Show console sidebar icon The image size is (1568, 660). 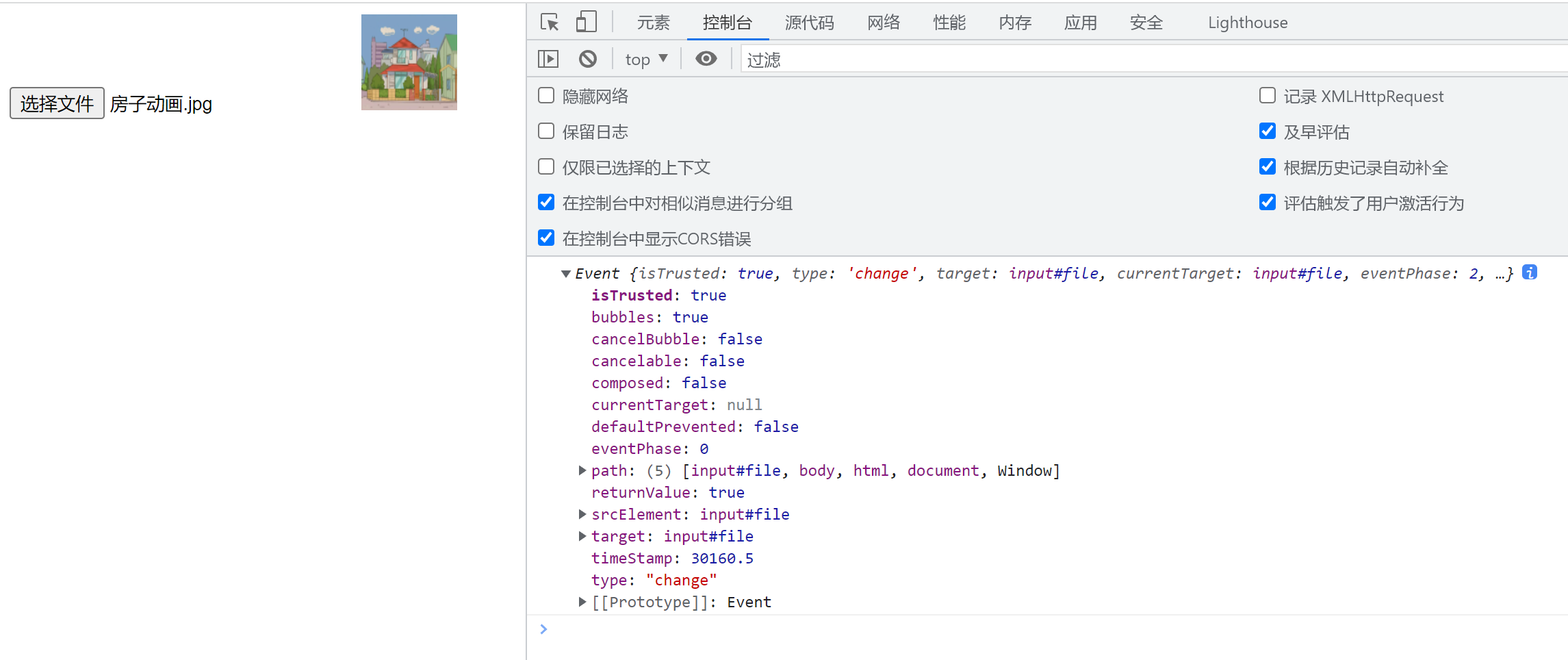coord(548,59)
